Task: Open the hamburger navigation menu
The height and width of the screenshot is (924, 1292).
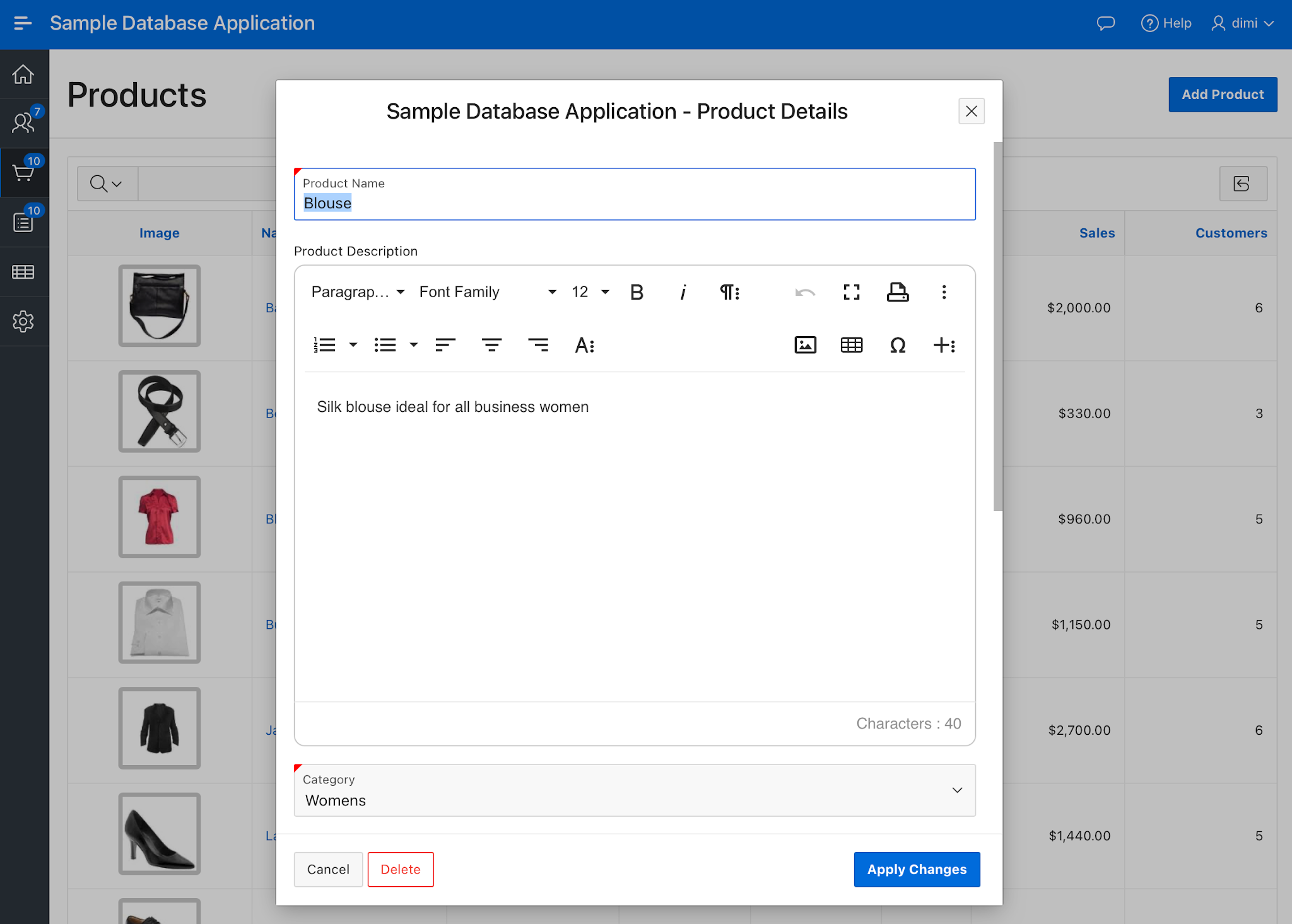Action: tap(23, 23)
